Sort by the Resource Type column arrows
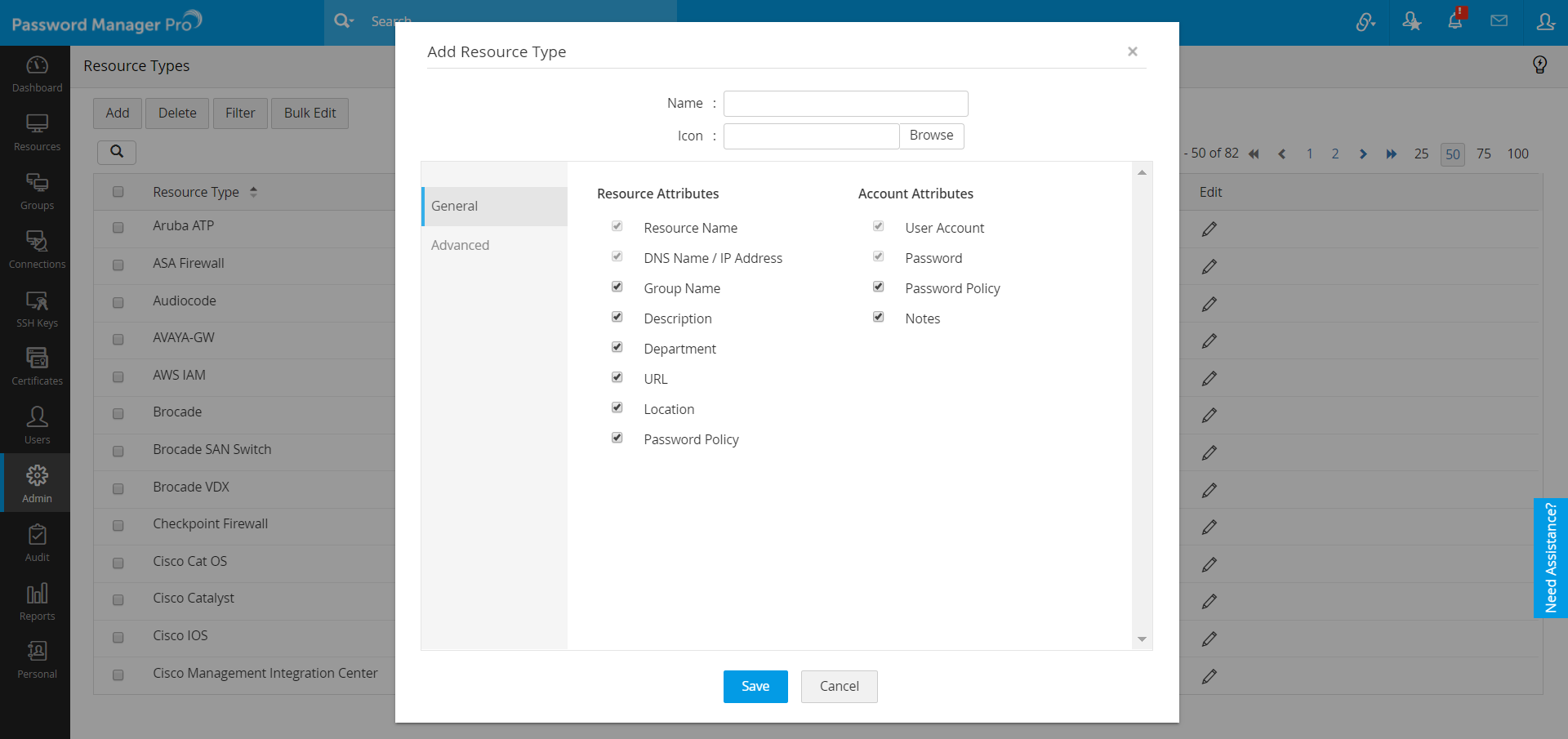Image resolution: width=1568 pixels, height=739 pixels. tap(253, 192)
